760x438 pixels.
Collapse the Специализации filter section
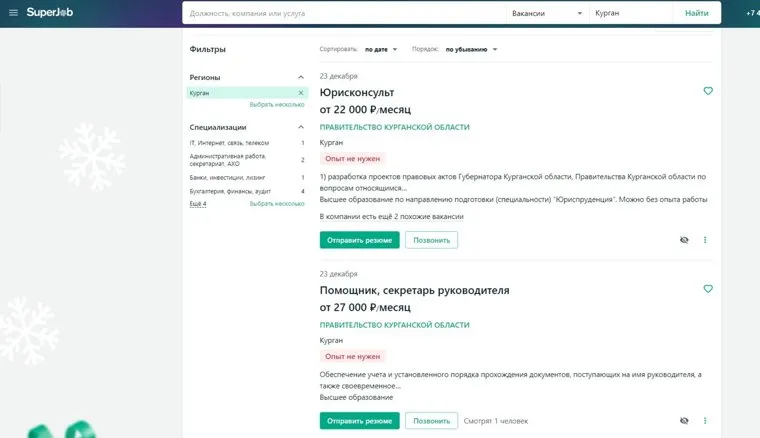click(x=301, y=128)
